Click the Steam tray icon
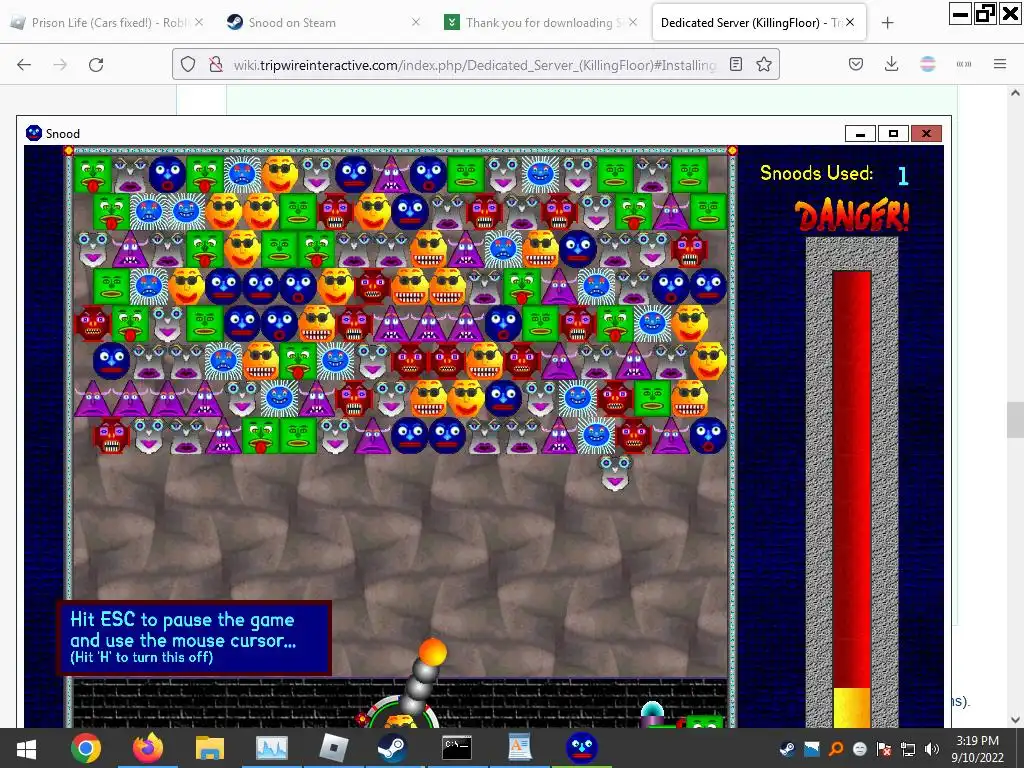This screenshot has width=1024, height=768. point(788,749)
